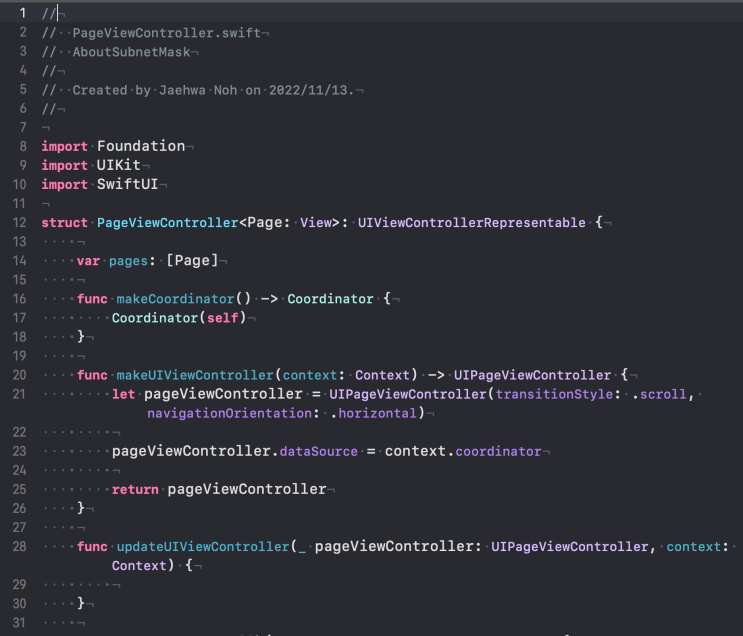Screen dimensions: 743x636
Task: Click the closing brace on line 26
Action: click(81, 508)
